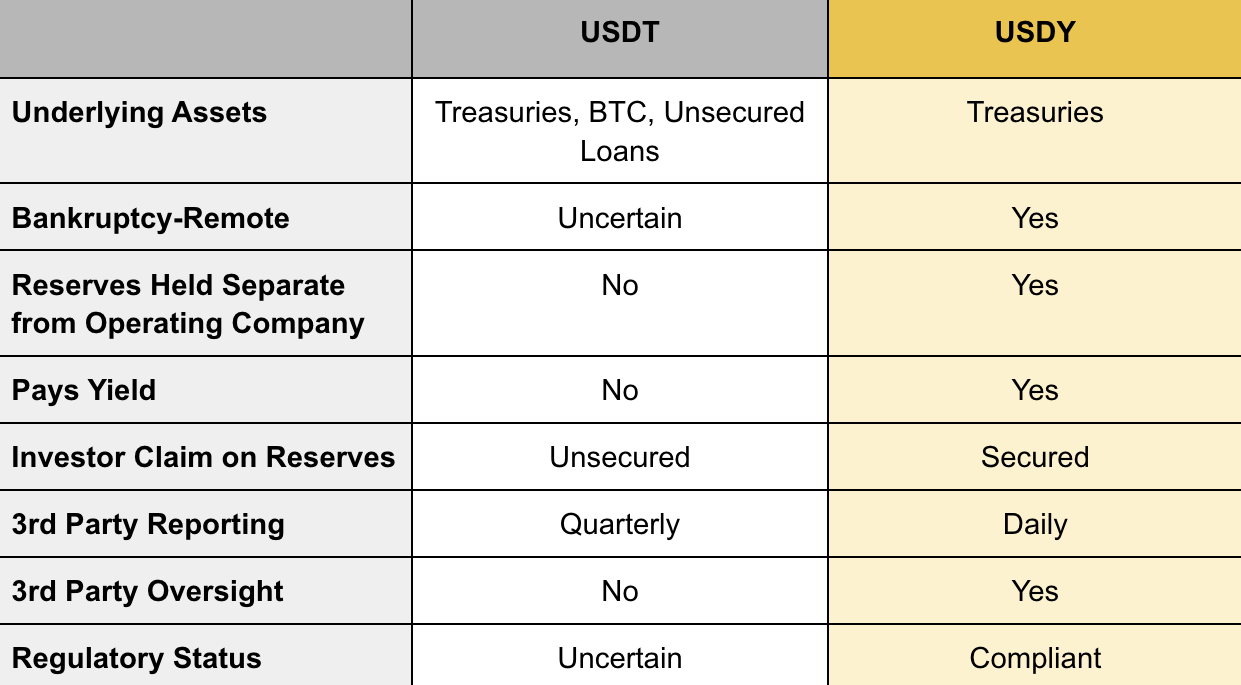The height and width of the screenshot is (685, 1241).
Task: Select the Unsecured cell under USDT
Action: 619,457
